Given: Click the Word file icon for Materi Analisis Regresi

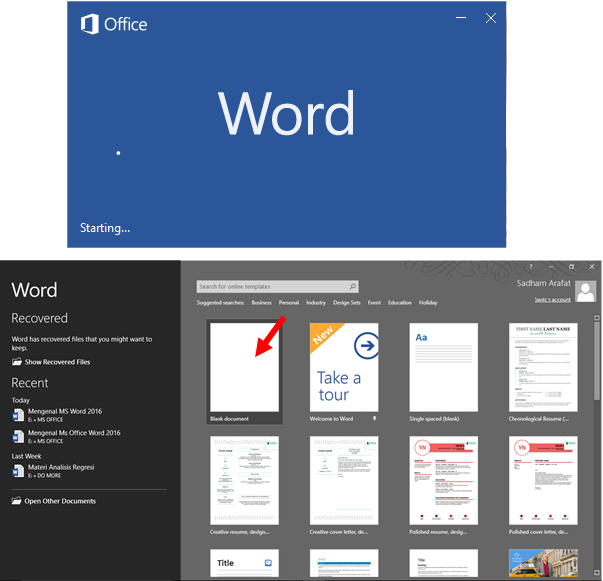Looking at the screenshot, I should 18,471.
